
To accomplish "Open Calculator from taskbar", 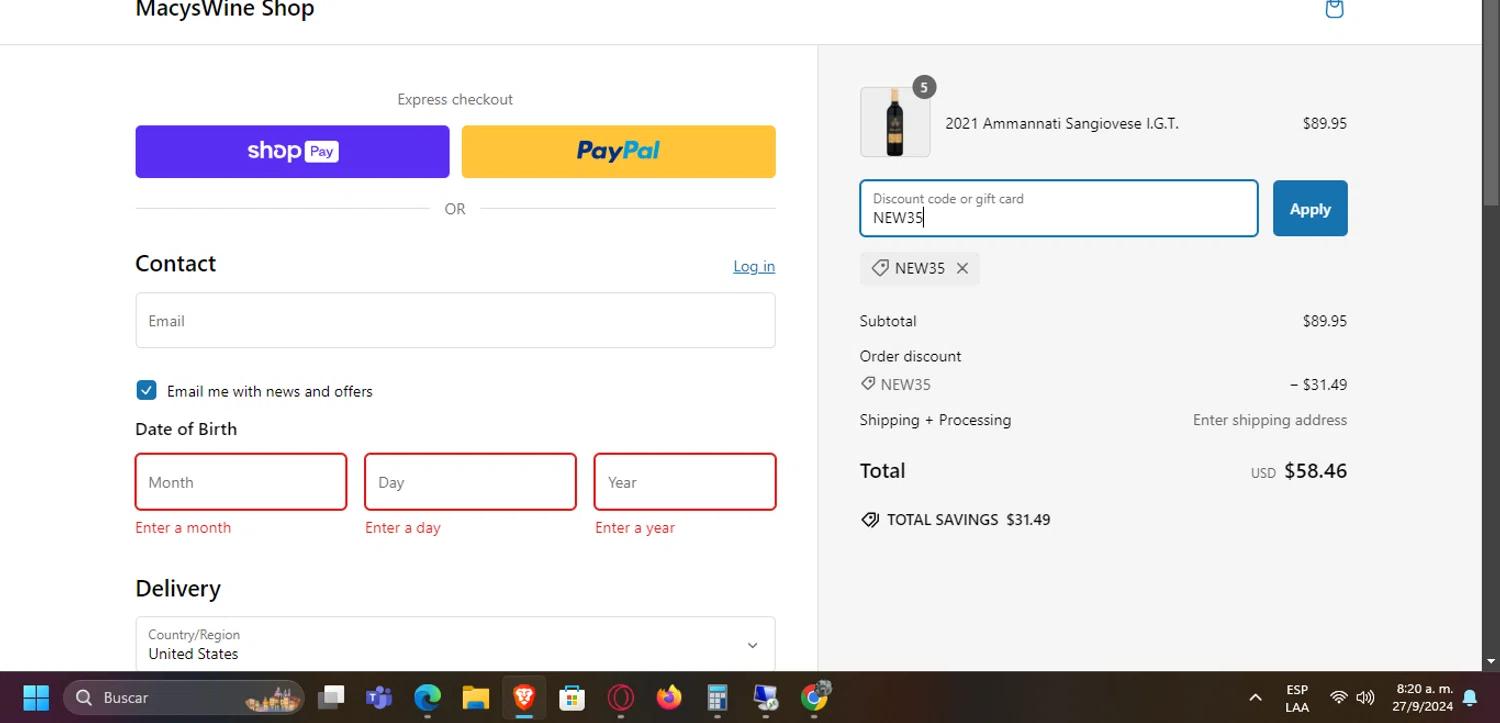I will click(x=717, y=697).
